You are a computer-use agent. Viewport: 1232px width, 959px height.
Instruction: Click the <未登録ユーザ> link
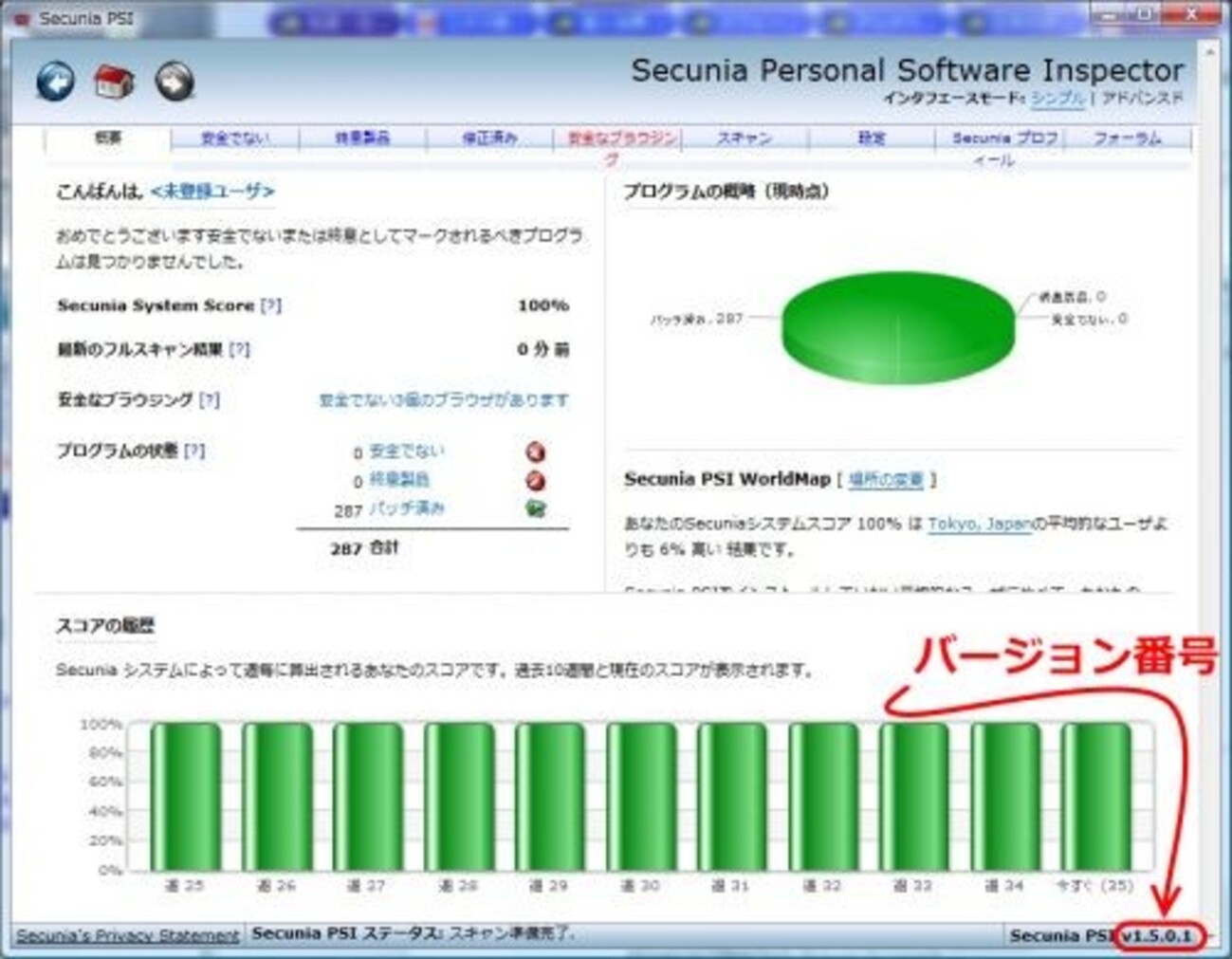click(212, 192)
